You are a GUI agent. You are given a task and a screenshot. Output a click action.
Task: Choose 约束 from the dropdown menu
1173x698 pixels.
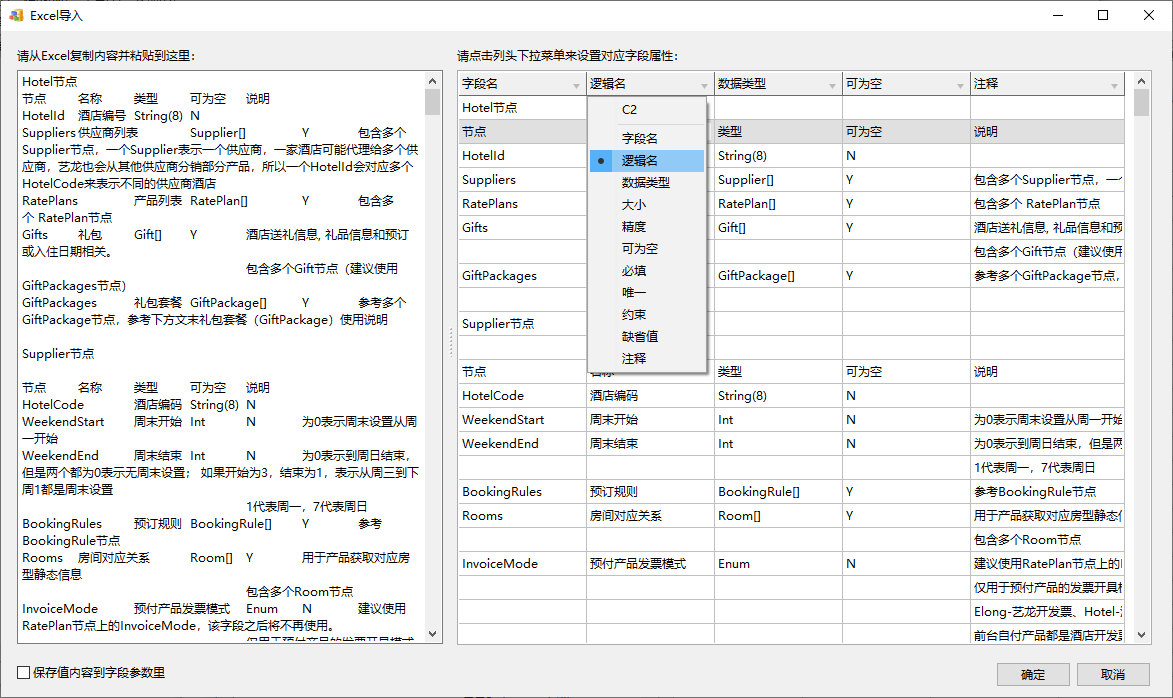tap(647, 315)
